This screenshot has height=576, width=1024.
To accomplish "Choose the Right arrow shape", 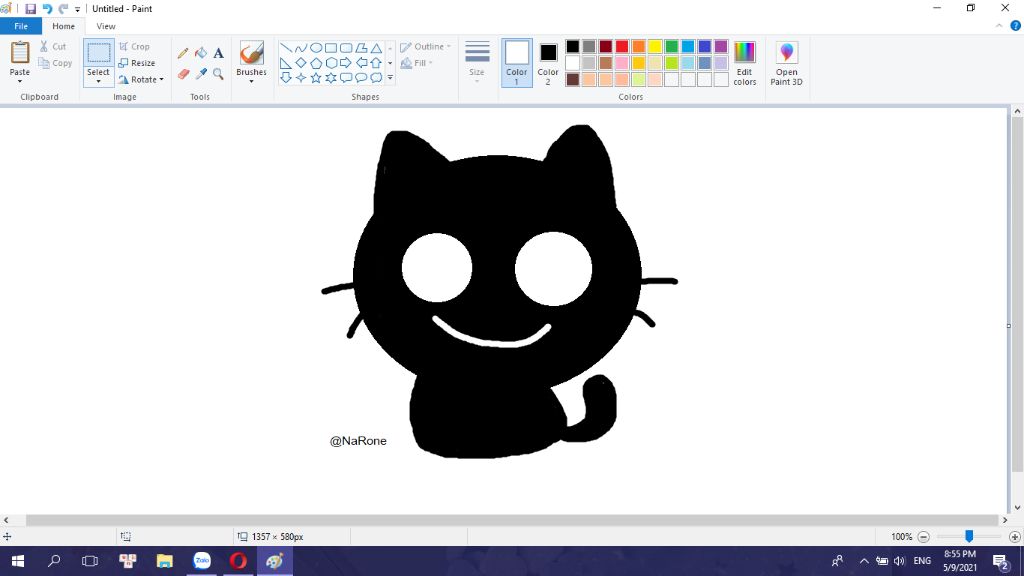I will (346, 63).
